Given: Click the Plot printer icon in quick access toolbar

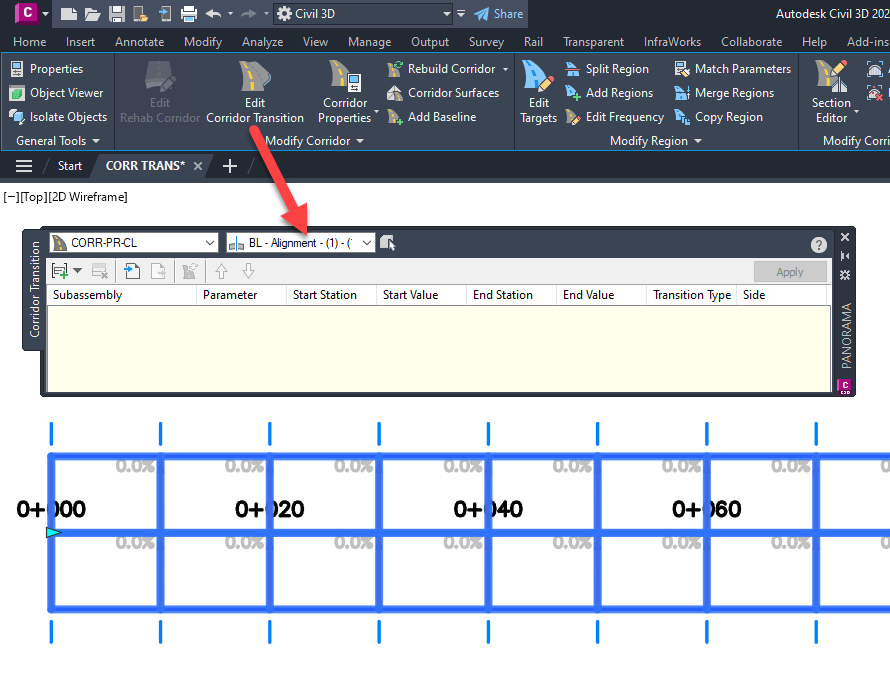Looking at the screenshot, I should coord(189,14).
